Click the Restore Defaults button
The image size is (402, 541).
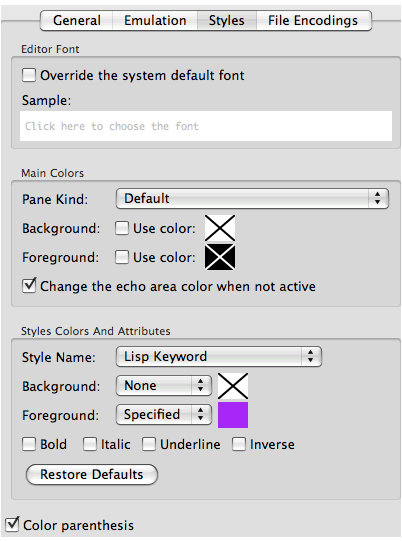pos(92,474)
